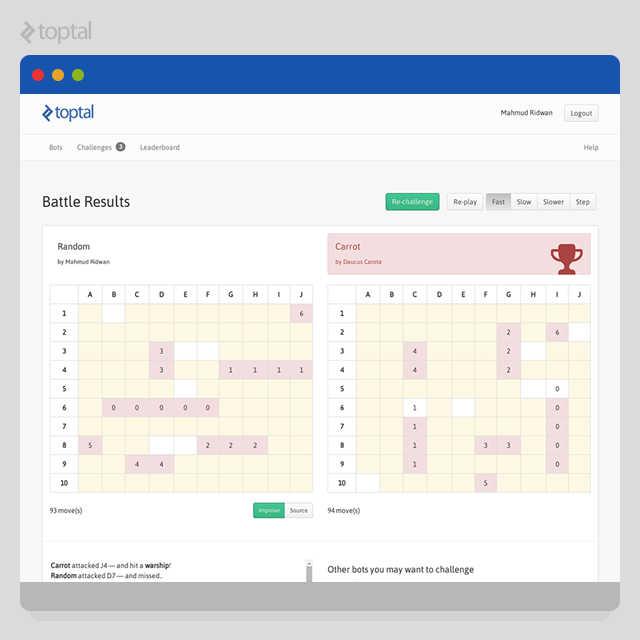This screenshot has width=640, height=640.
Task: Log out with the Logout button
Action: (x=581, y=113)
